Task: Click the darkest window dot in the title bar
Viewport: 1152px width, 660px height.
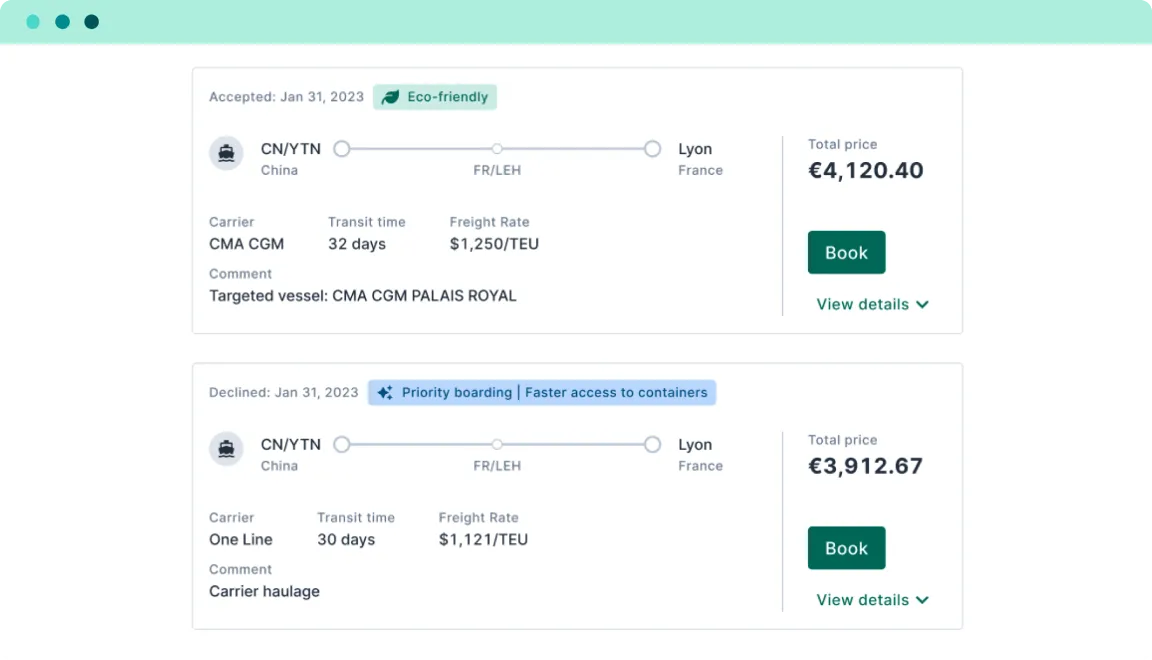Action: pos(92,22)
